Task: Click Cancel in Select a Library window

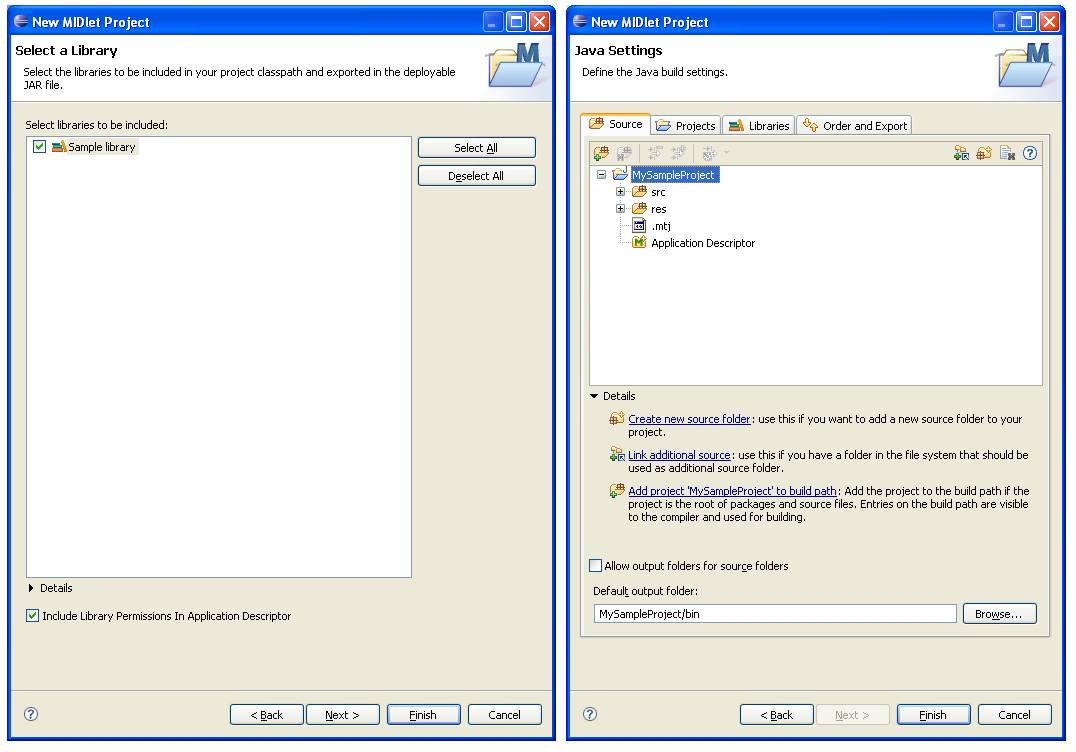Action: click(x=504, y=714)
